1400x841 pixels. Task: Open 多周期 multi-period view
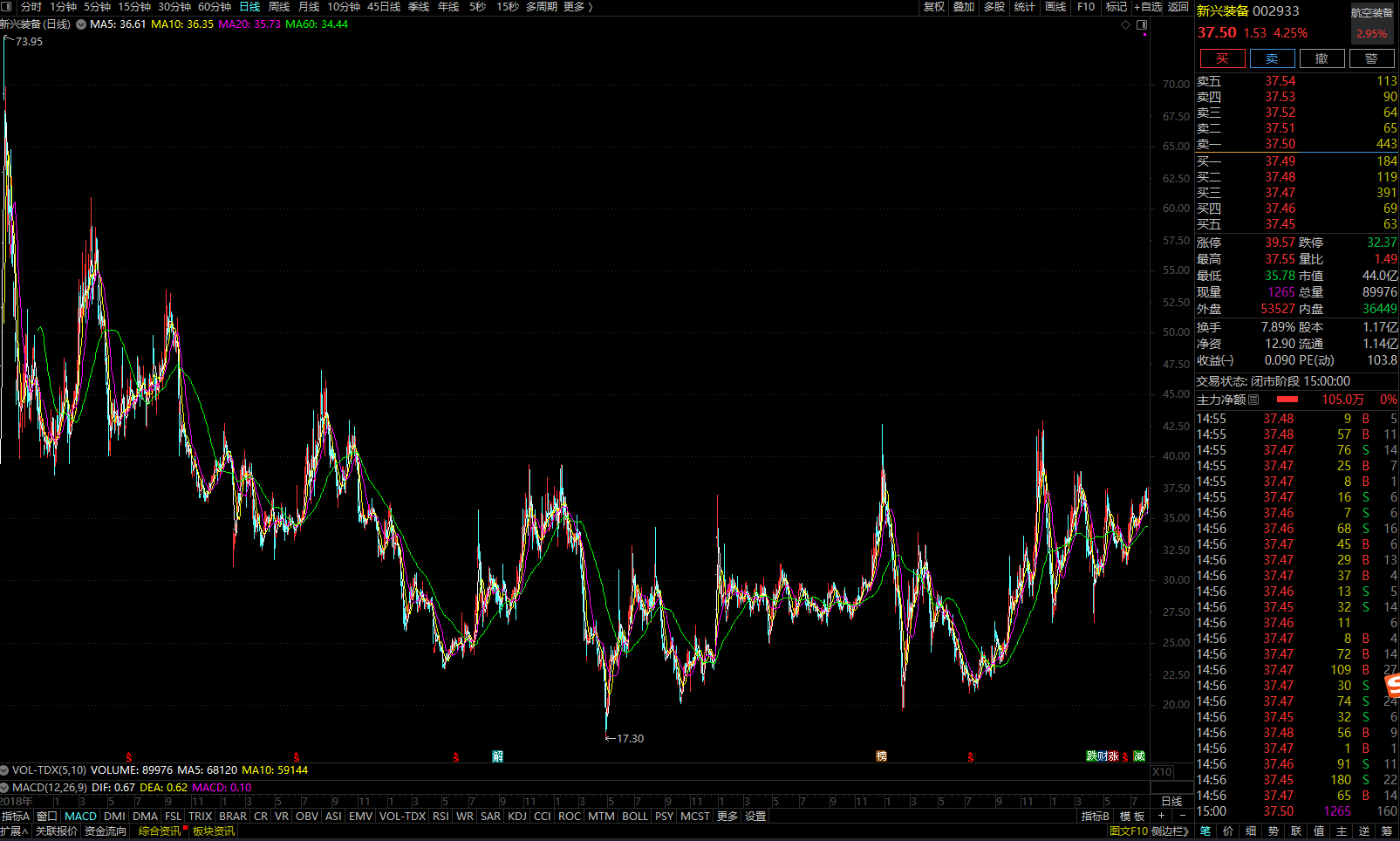[x=542, y=7]
